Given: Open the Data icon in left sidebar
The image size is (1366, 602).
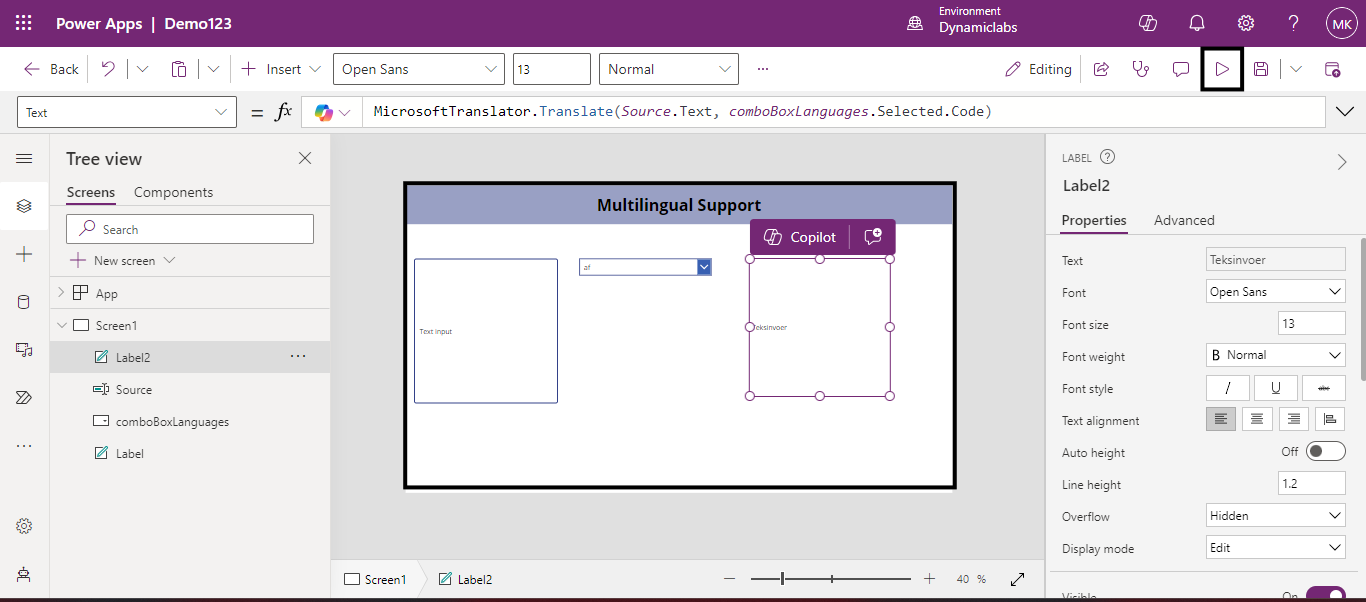Looking at the screenshot, I should (24, 302).
